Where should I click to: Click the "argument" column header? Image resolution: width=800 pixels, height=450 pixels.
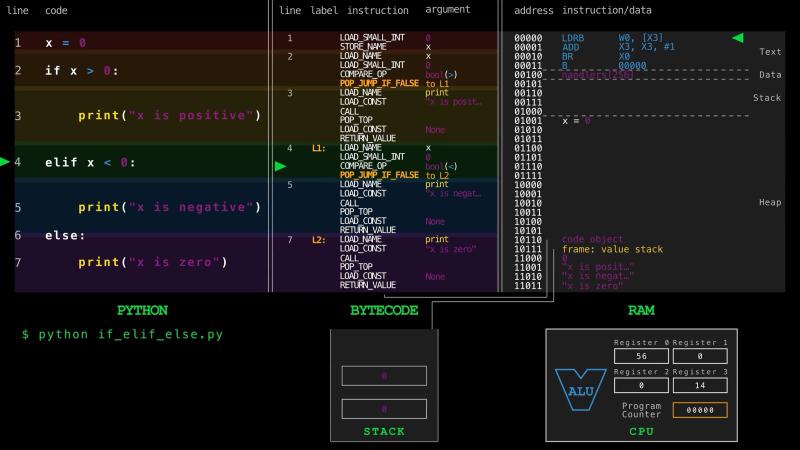pos(448,10)
